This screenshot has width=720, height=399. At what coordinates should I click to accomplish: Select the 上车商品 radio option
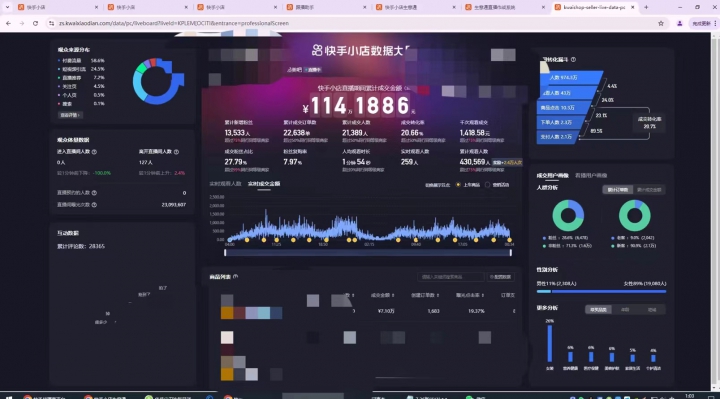click(x=458, y=185)
